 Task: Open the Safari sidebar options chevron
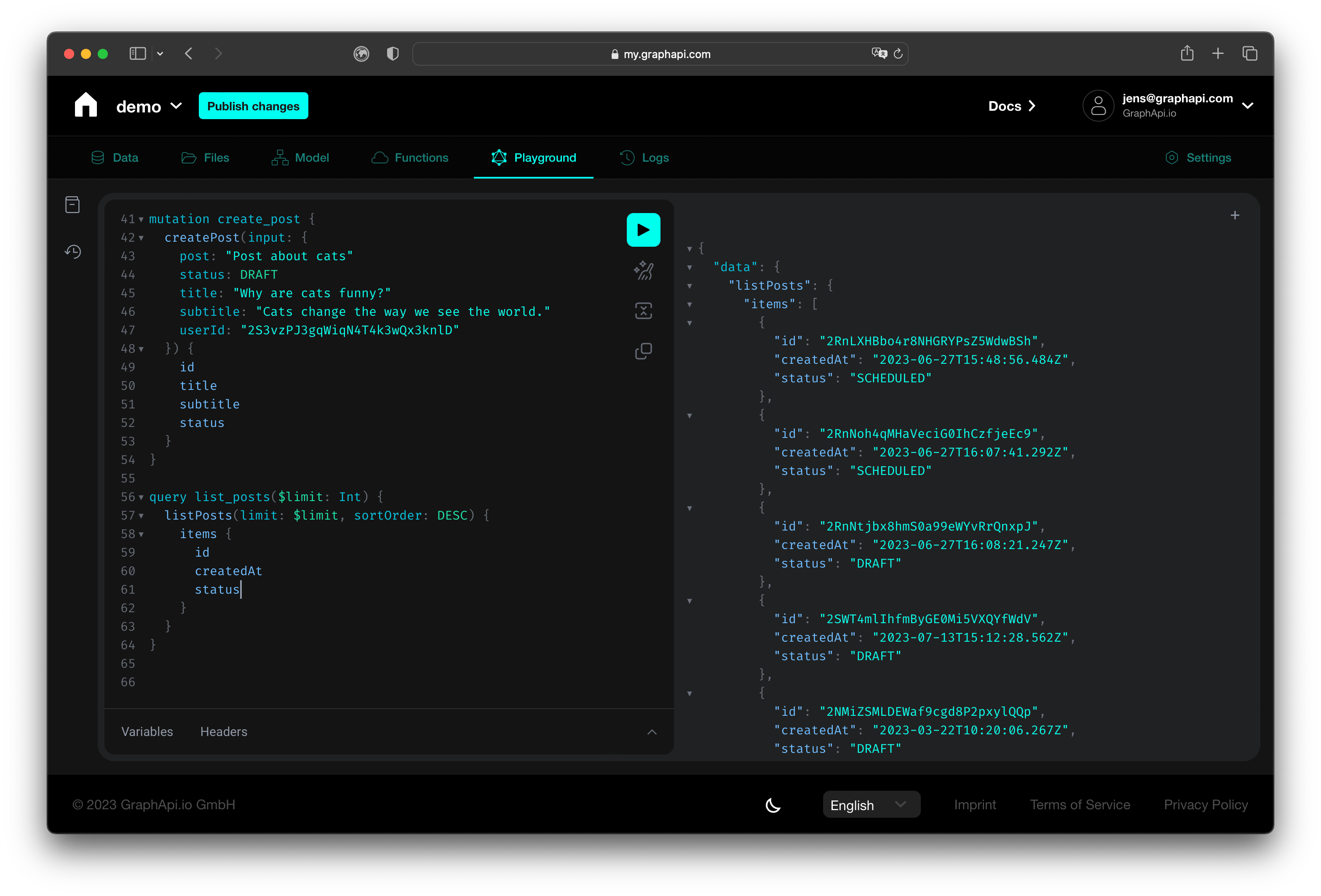click(160, 53)
